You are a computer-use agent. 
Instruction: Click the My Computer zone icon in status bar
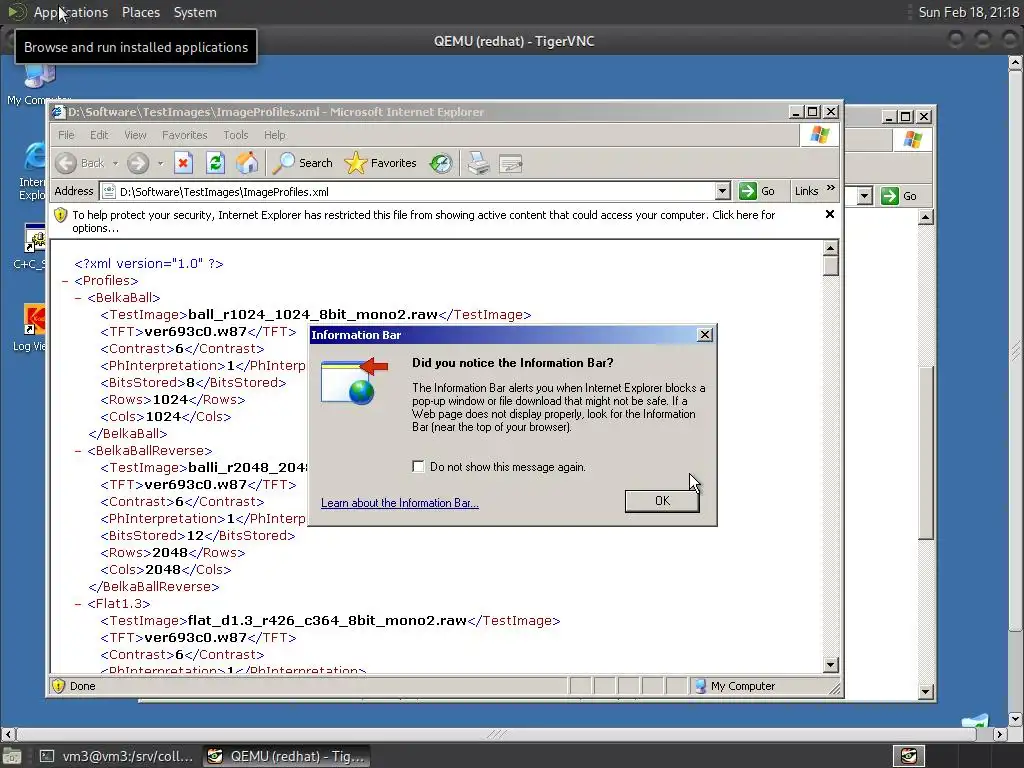[700, 686]
